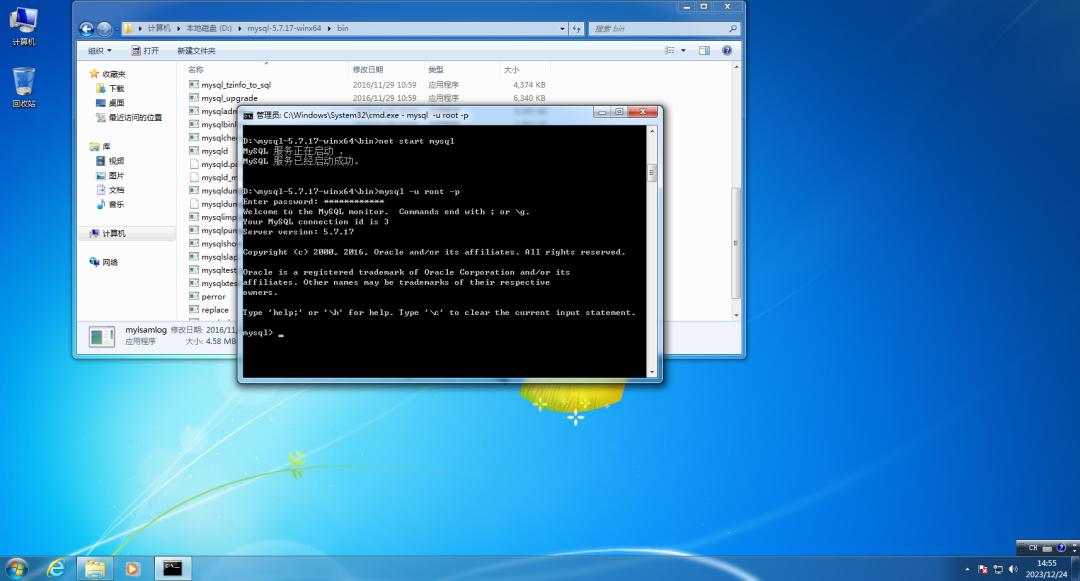Open volume speaker tray icon
The width and height of the screenshot is (1080, 581).
click(1013, 569)
